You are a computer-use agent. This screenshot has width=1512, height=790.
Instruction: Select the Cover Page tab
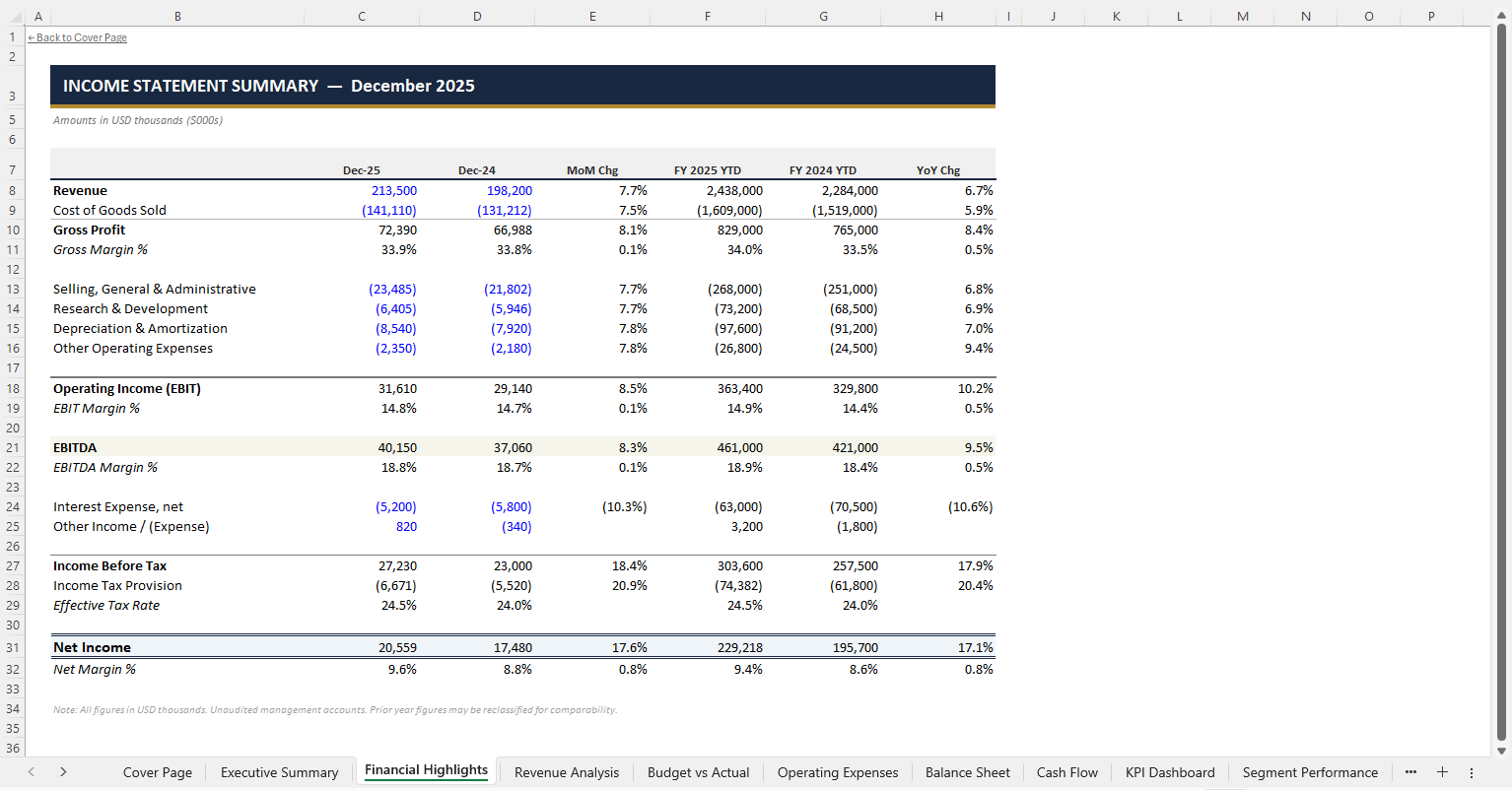pos(157,772)
